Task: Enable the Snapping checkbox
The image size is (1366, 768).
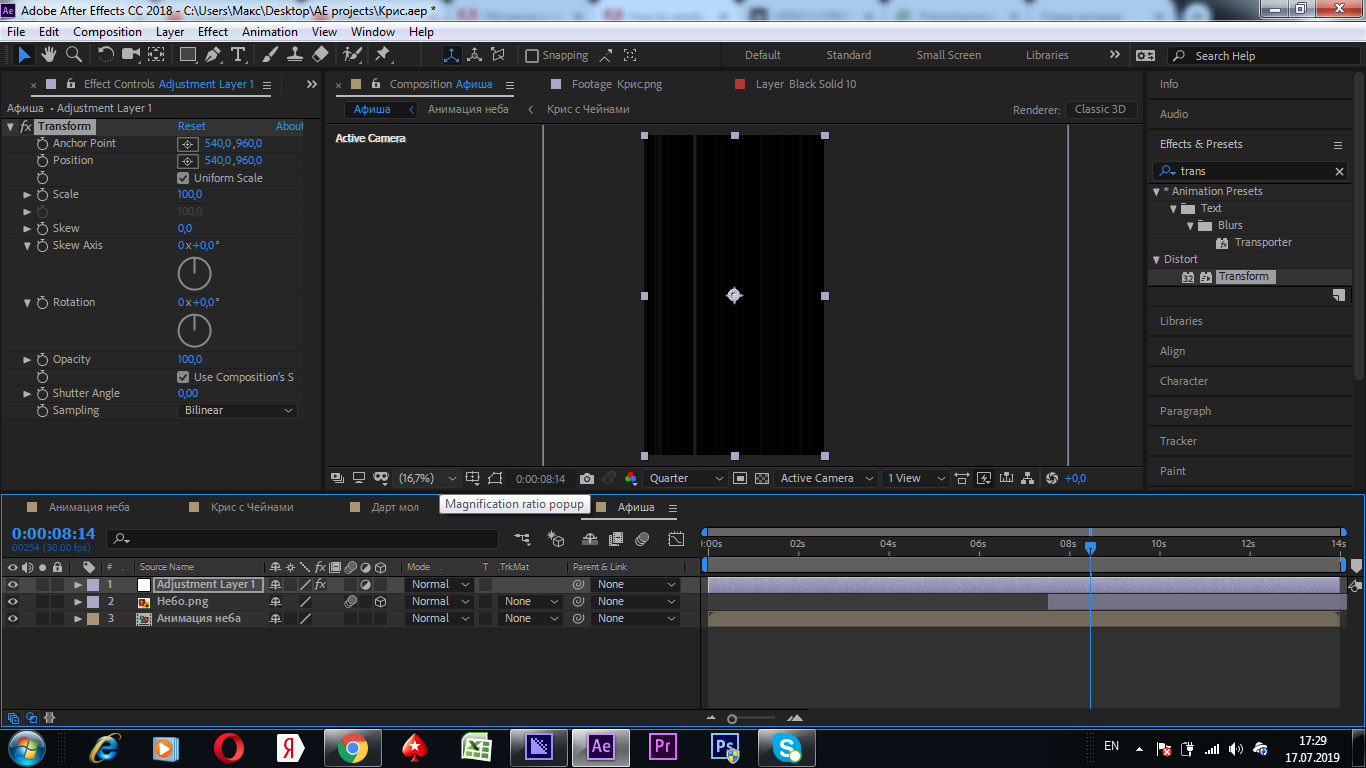Action: (x=532, y=56)
